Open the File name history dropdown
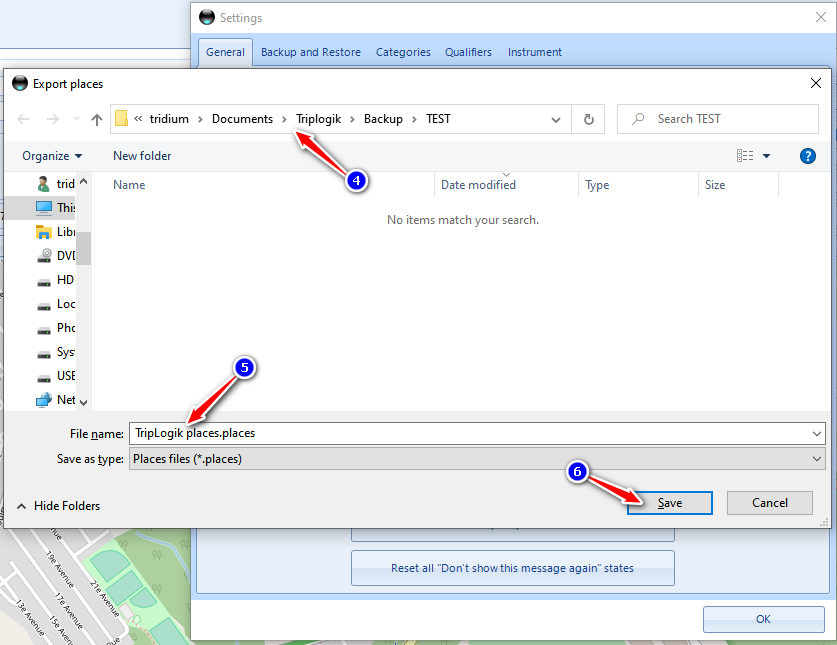The width and height of the screenshot is (837, 645). point(817,434)
